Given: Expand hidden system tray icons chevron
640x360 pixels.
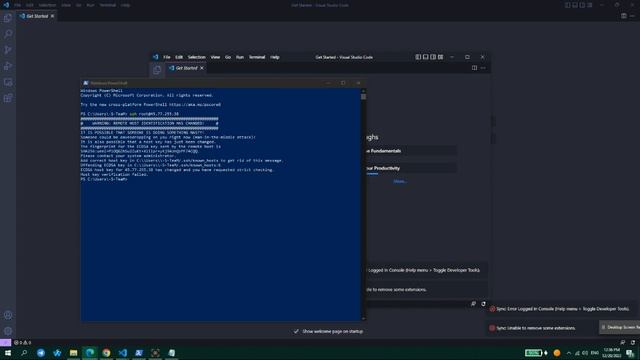Looking at the screenshot, I should pyautogui.click(x=569, y=353).
